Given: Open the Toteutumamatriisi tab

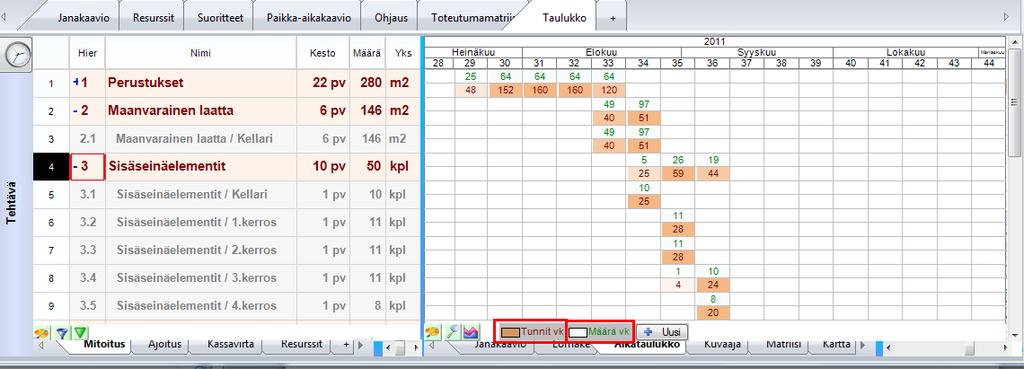Looking at the screenshot, I should pyautogui.click(x=473, y=18).
